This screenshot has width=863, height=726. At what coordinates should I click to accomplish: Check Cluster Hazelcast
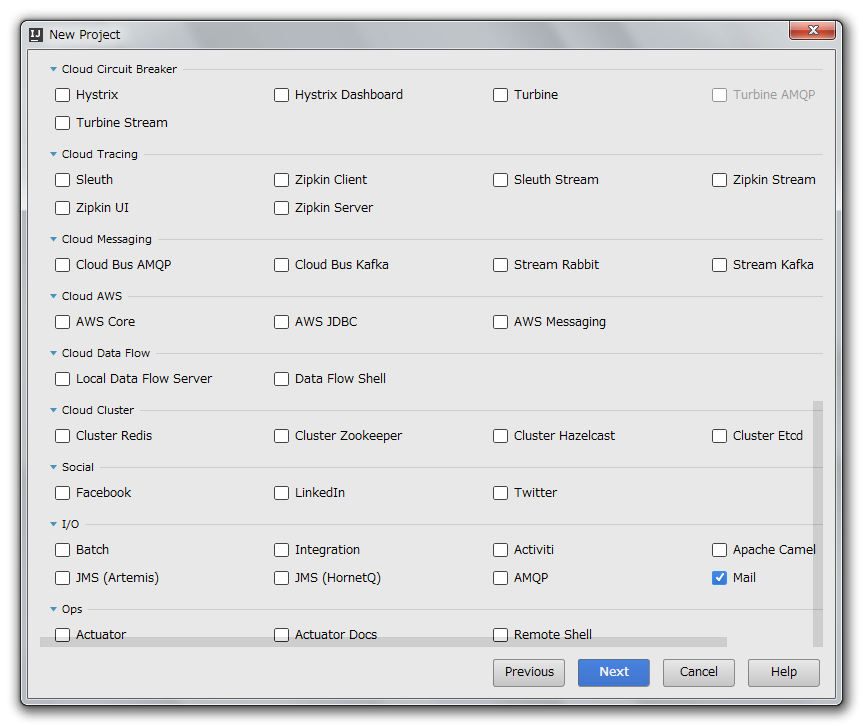click(x=500, y=436)
